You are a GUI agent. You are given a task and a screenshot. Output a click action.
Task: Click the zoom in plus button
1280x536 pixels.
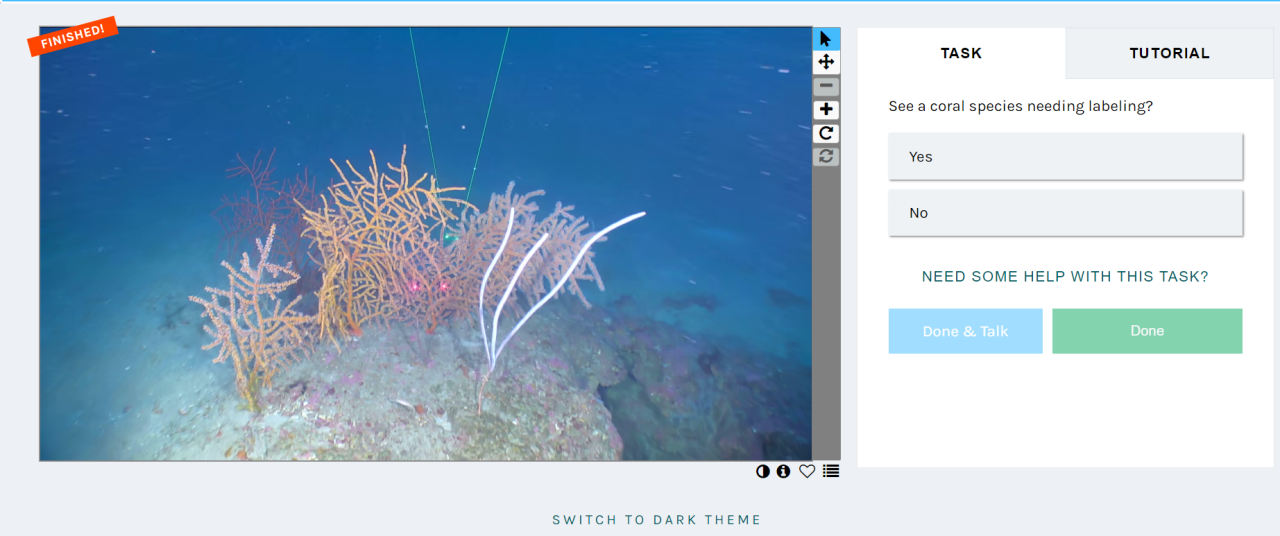click(x=826, y=110)
